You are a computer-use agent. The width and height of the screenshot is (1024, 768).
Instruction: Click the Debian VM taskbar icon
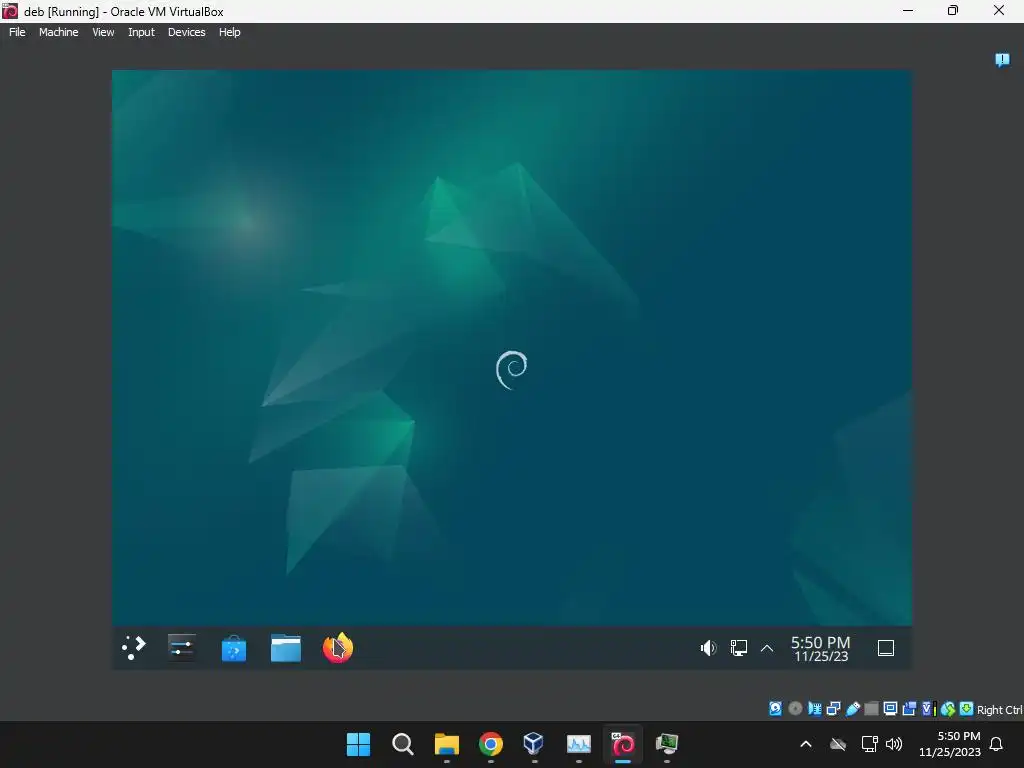[622, 744]
